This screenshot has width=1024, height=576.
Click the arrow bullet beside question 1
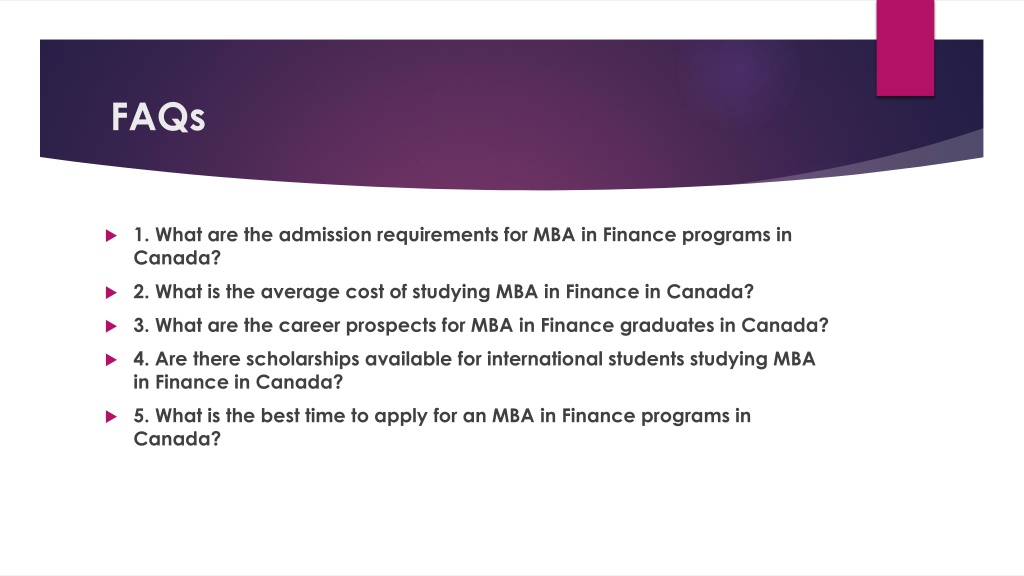(111, 235)
